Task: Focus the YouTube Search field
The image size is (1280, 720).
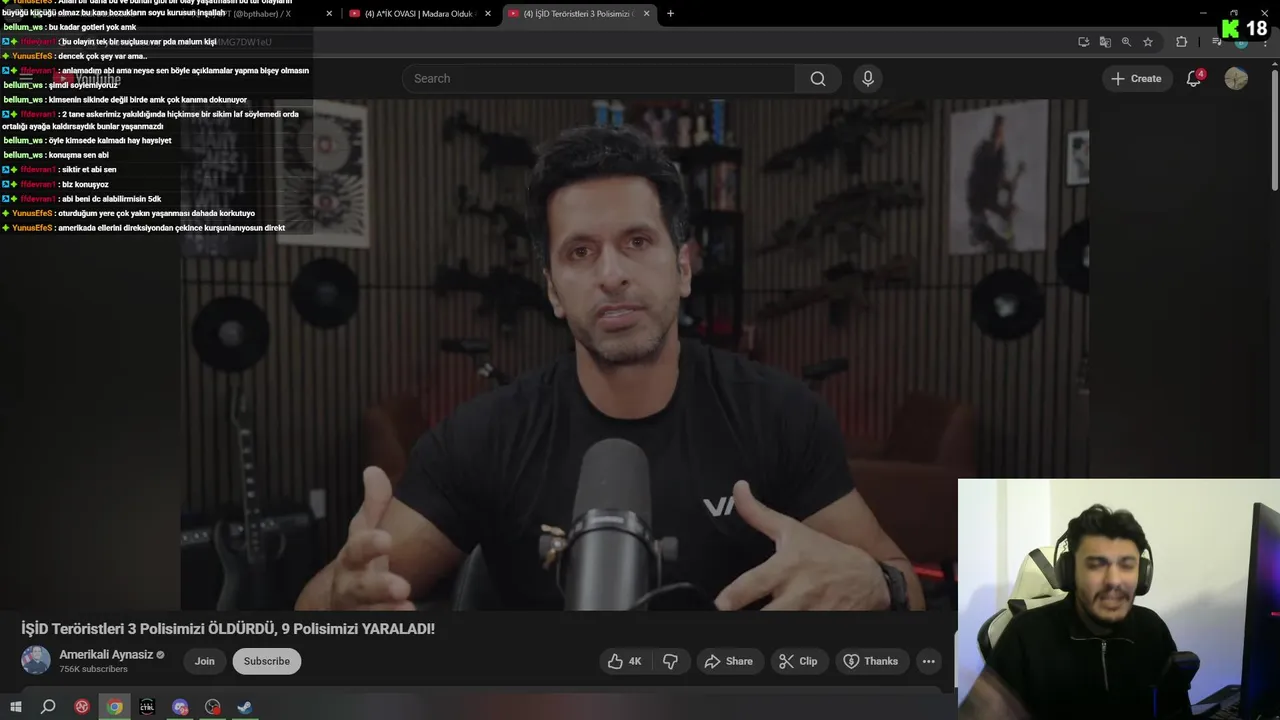Action: click(600, 79)
